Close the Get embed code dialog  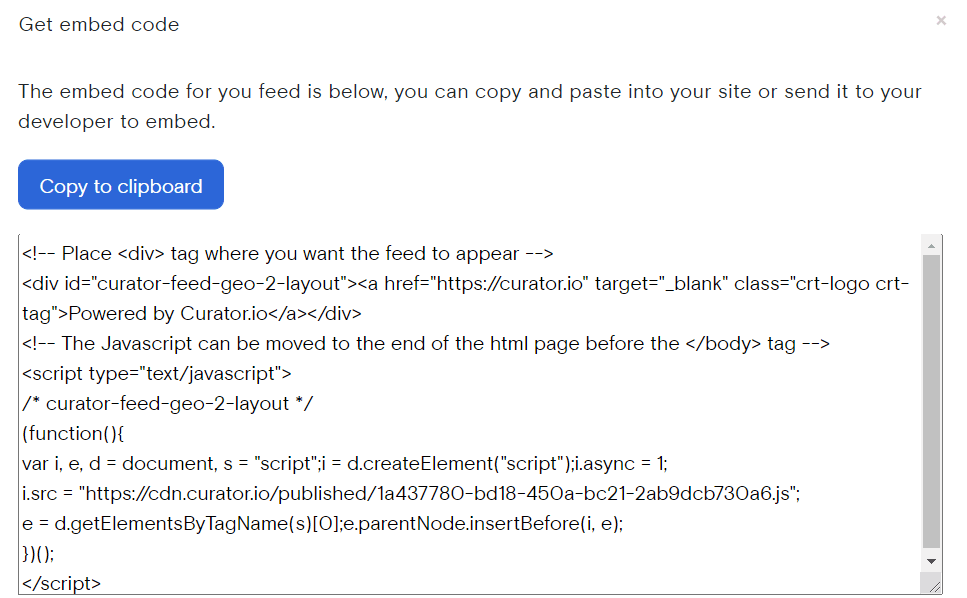[x=940, y=20]
